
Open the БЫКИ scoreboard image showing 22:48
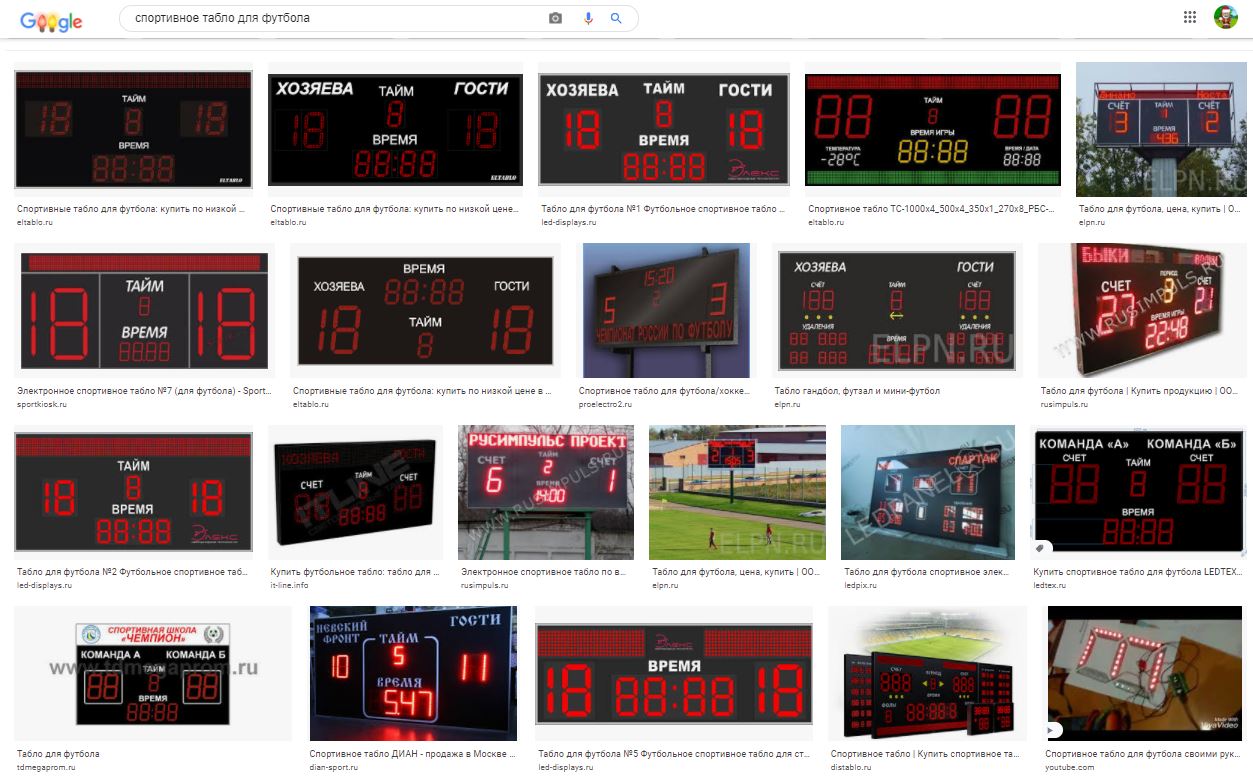pyautogui.click(x=1141, y=310)
